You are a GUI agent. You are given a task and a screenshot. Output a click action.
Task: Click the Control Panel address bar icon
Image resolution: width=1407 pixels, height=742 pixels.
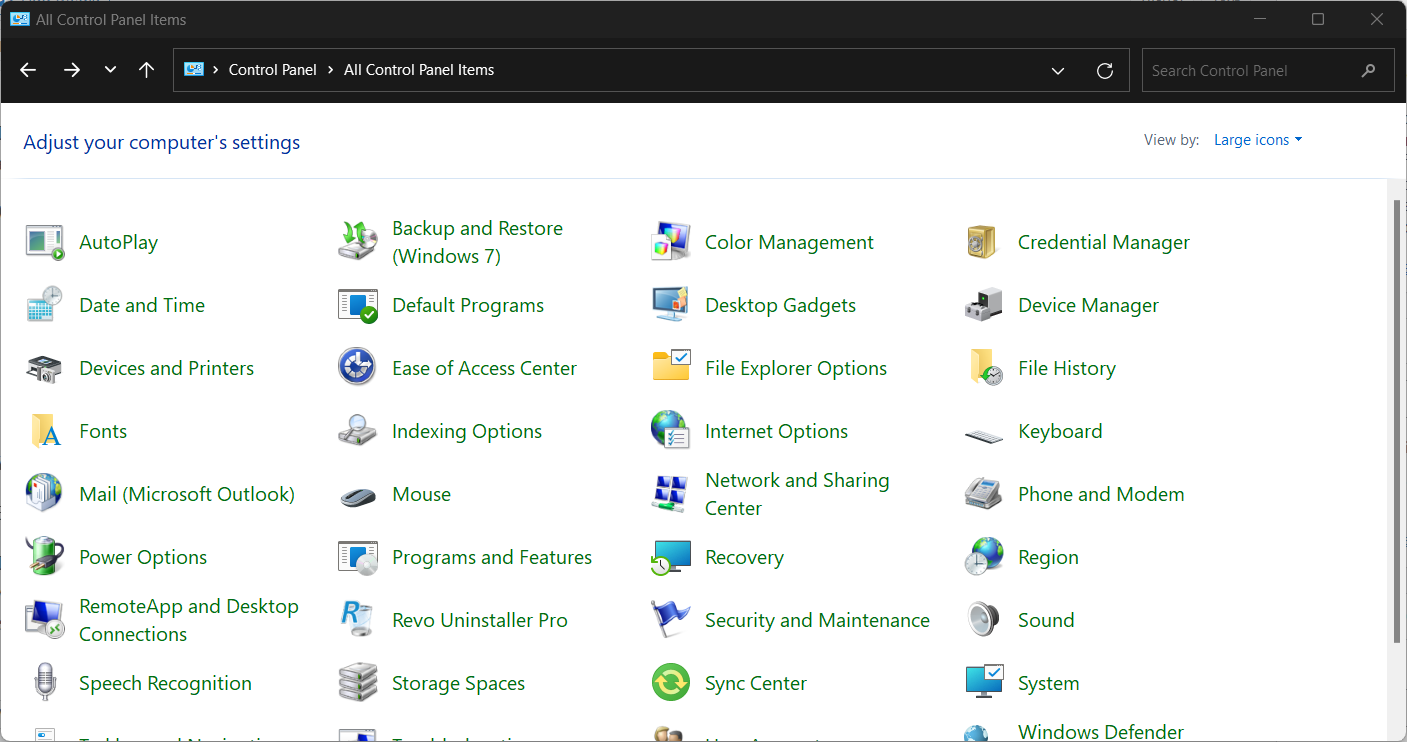click(x=194, y=70)
